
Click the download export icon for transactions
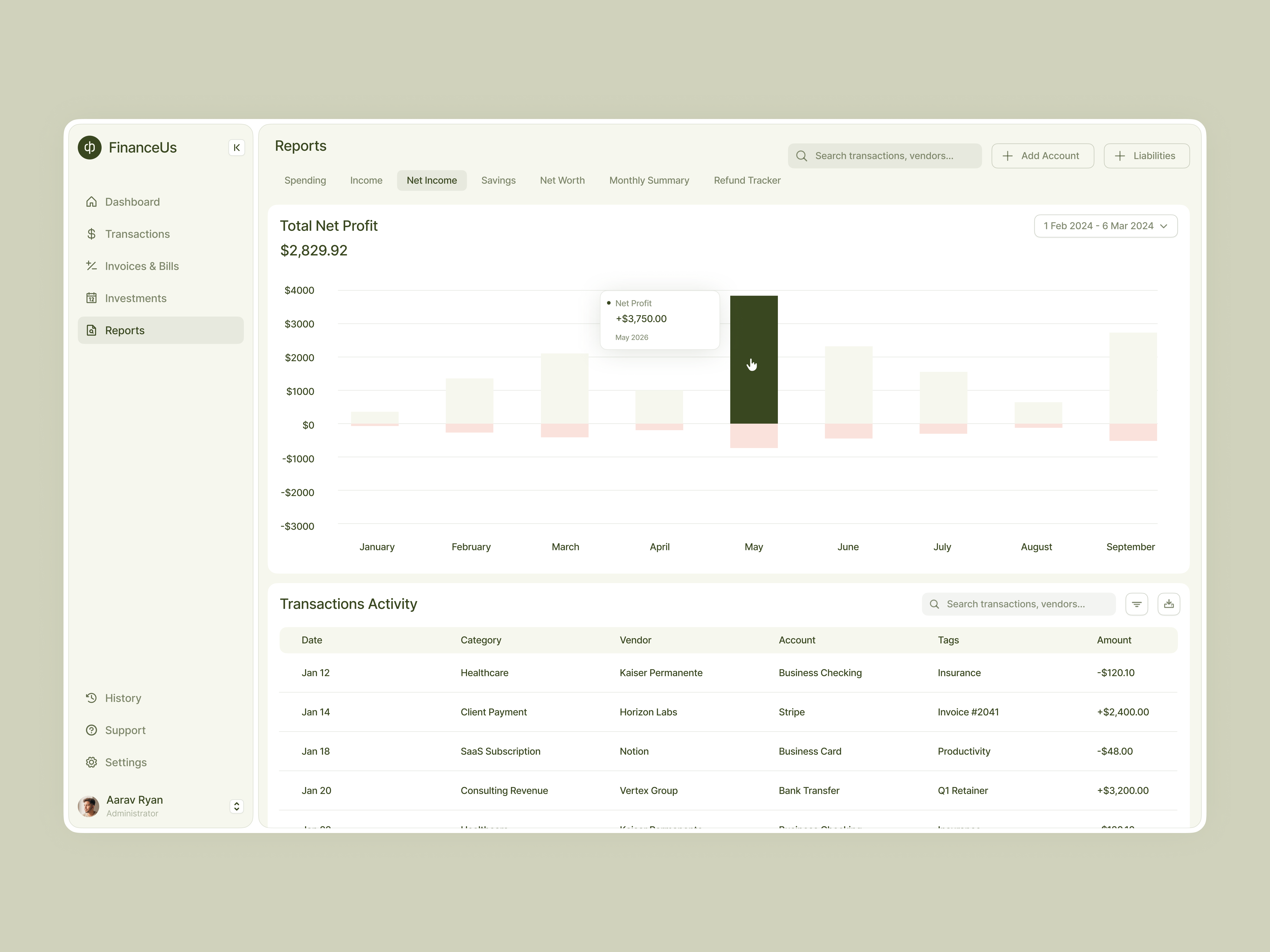1169,604
